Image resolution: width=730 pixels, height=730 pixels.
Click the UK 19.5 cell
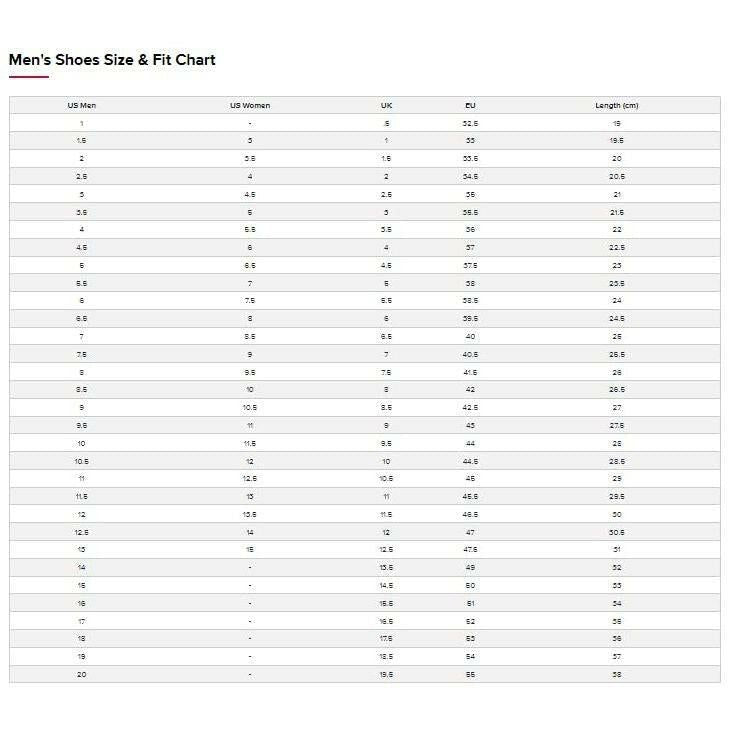click(x=386, y=674)
